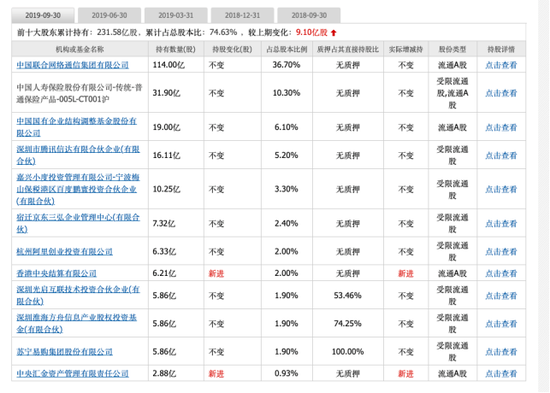Click the 16.11亿 holding amount
The image size is (550, 393).
point(166,155)
